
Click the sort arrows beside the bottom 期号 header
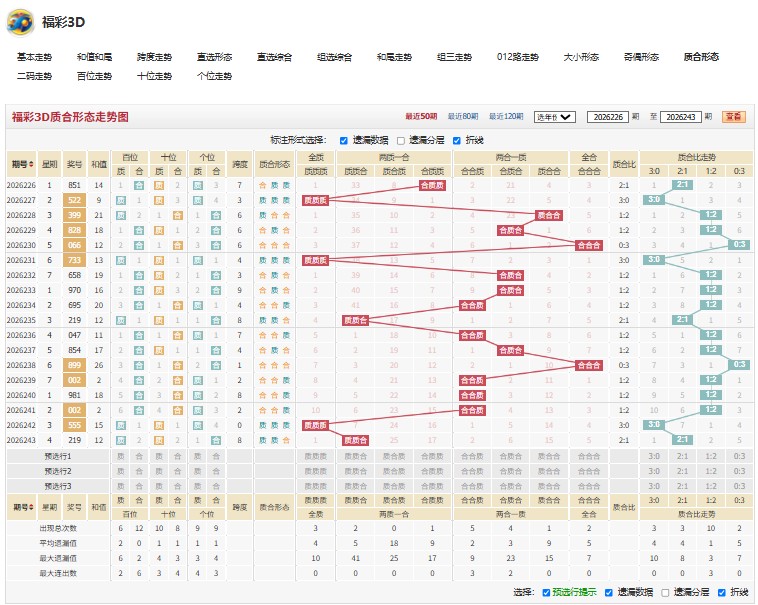pyautogui.click(x=31, y=507)
